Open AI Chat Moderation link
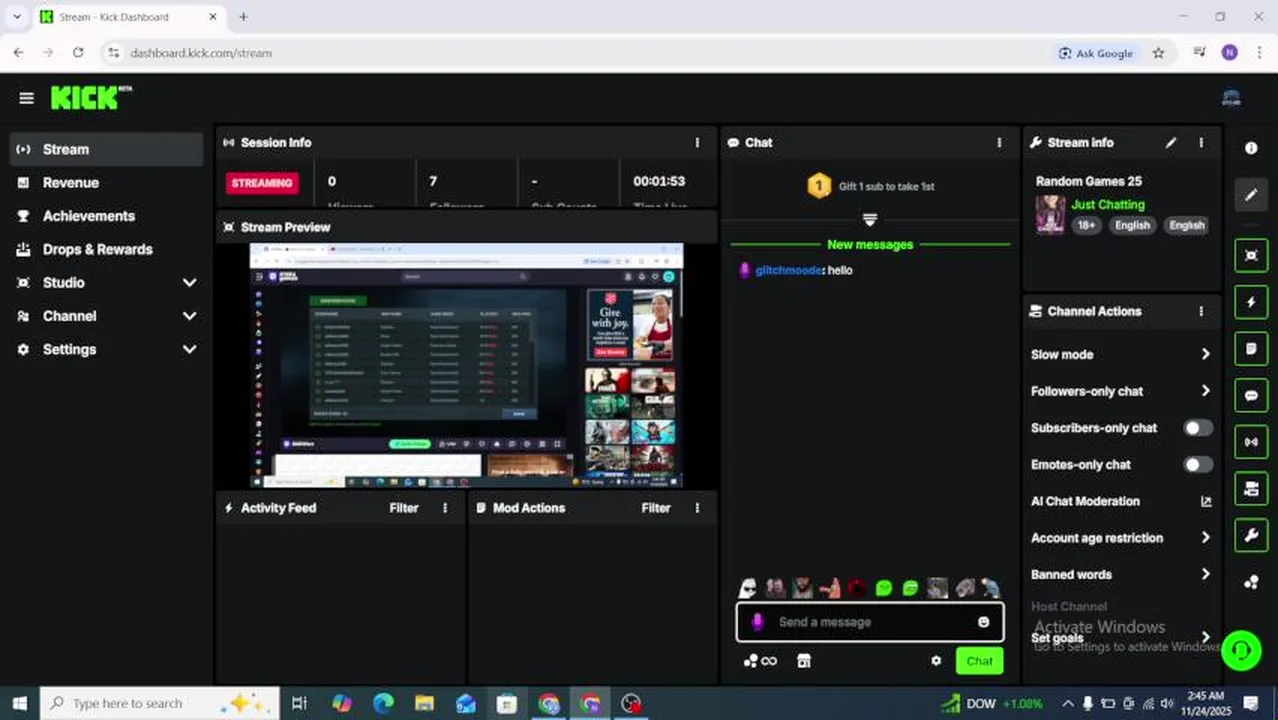 point(1121,501)
